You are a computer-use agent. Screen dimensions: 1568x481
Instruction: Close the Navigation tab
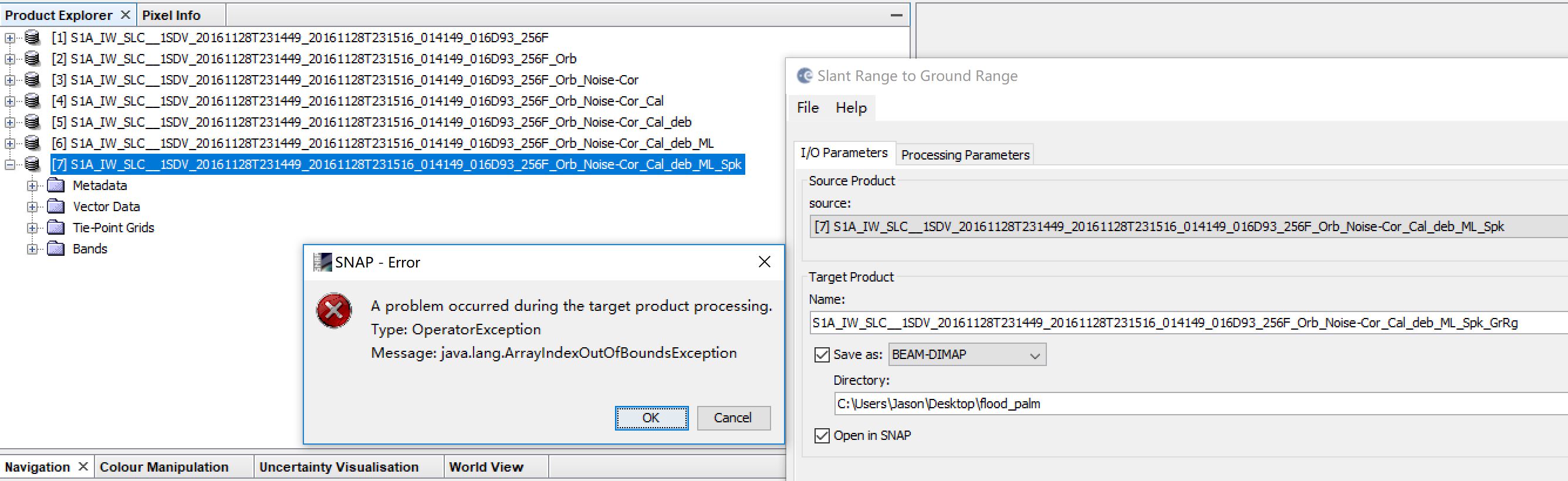pos(83,466)
